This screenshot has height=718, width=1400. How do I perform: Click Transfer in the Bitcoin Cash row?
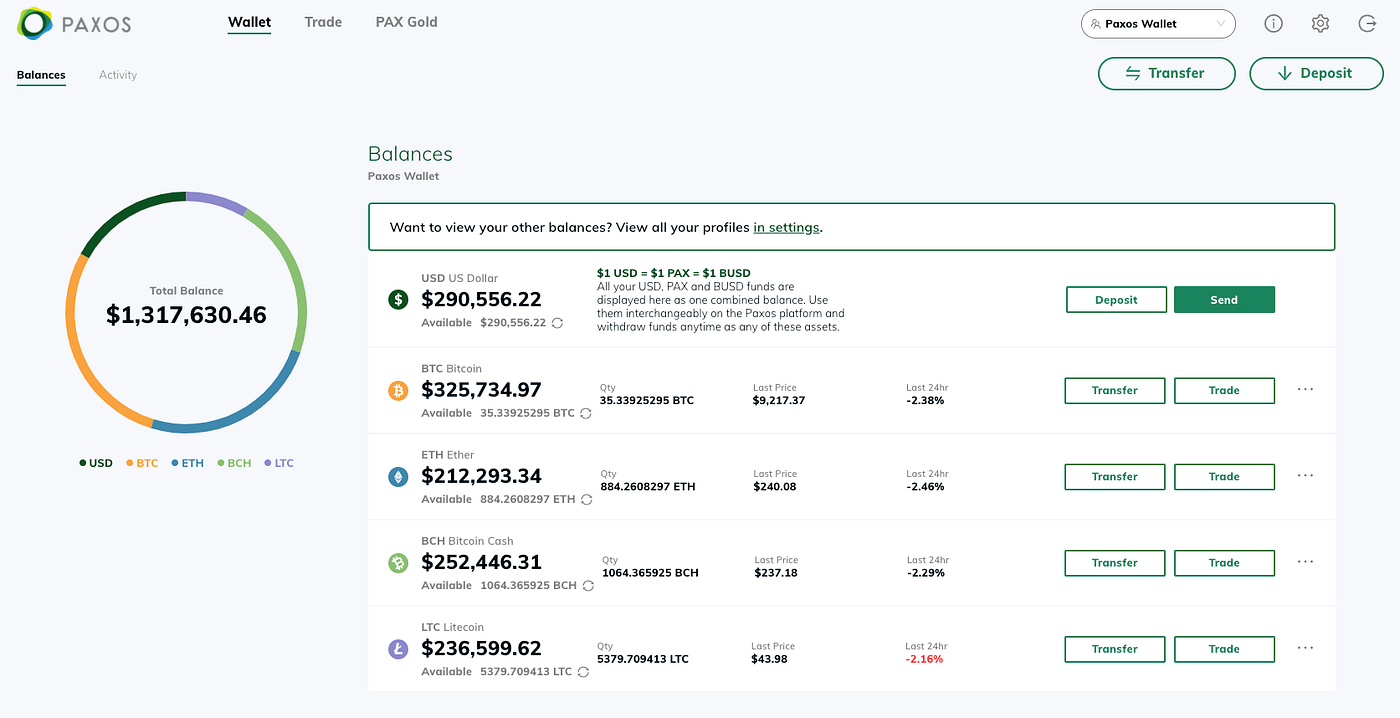coord(1115,562)
